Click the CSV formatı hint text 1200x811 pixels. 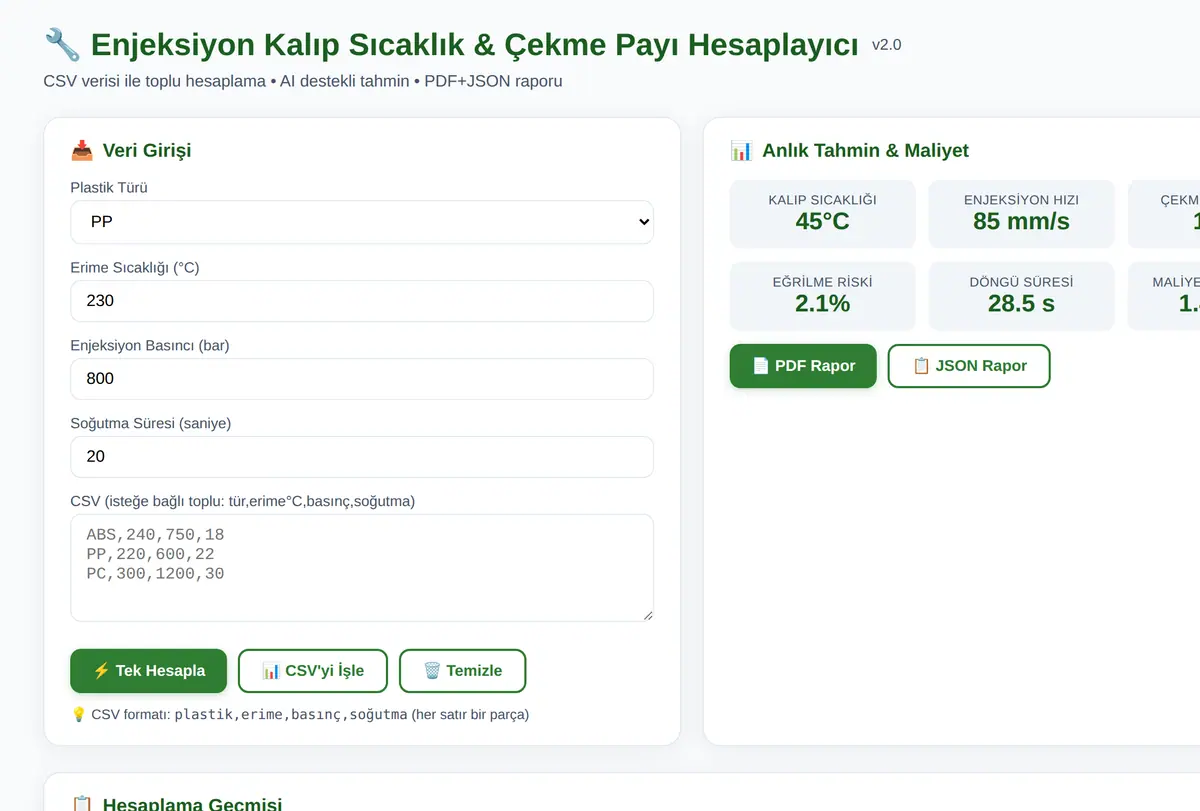pyautogui.click(x=300, y=715)
